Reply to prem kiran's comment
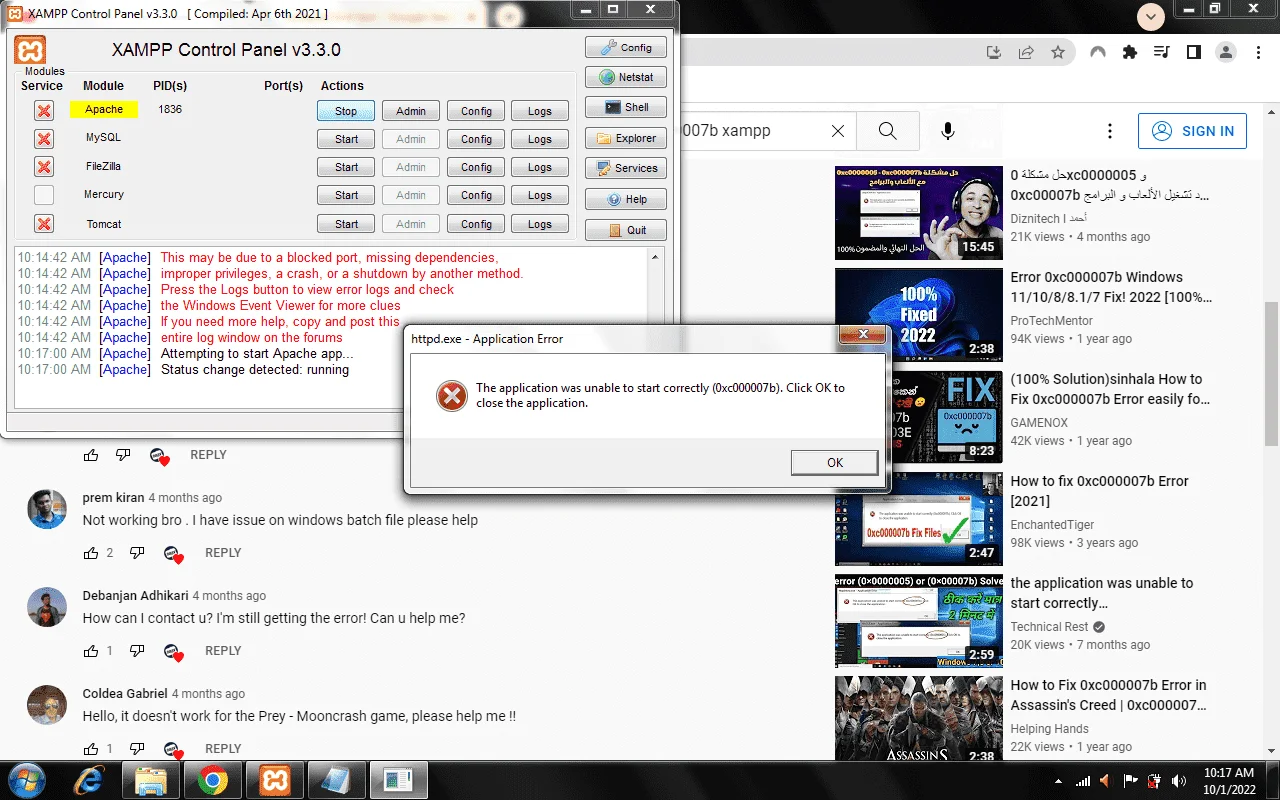This screenshot has width=1280, height=800. pos(223,553)
